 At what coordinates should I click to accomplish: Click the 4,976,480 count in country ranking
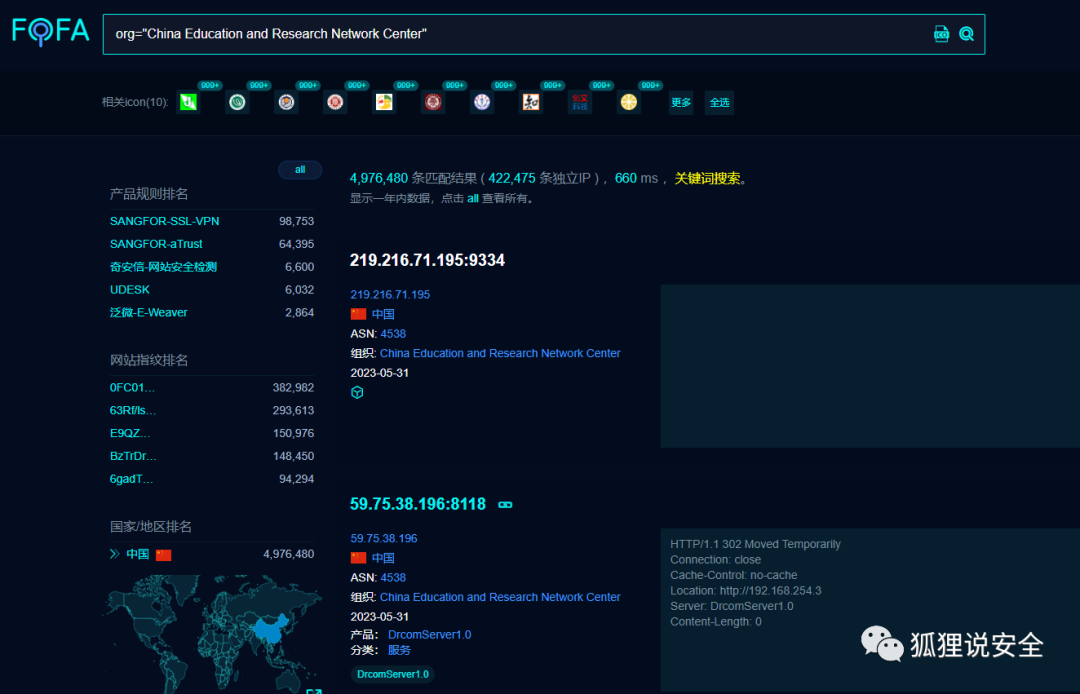pyautogui.click(x=289, y=554)
